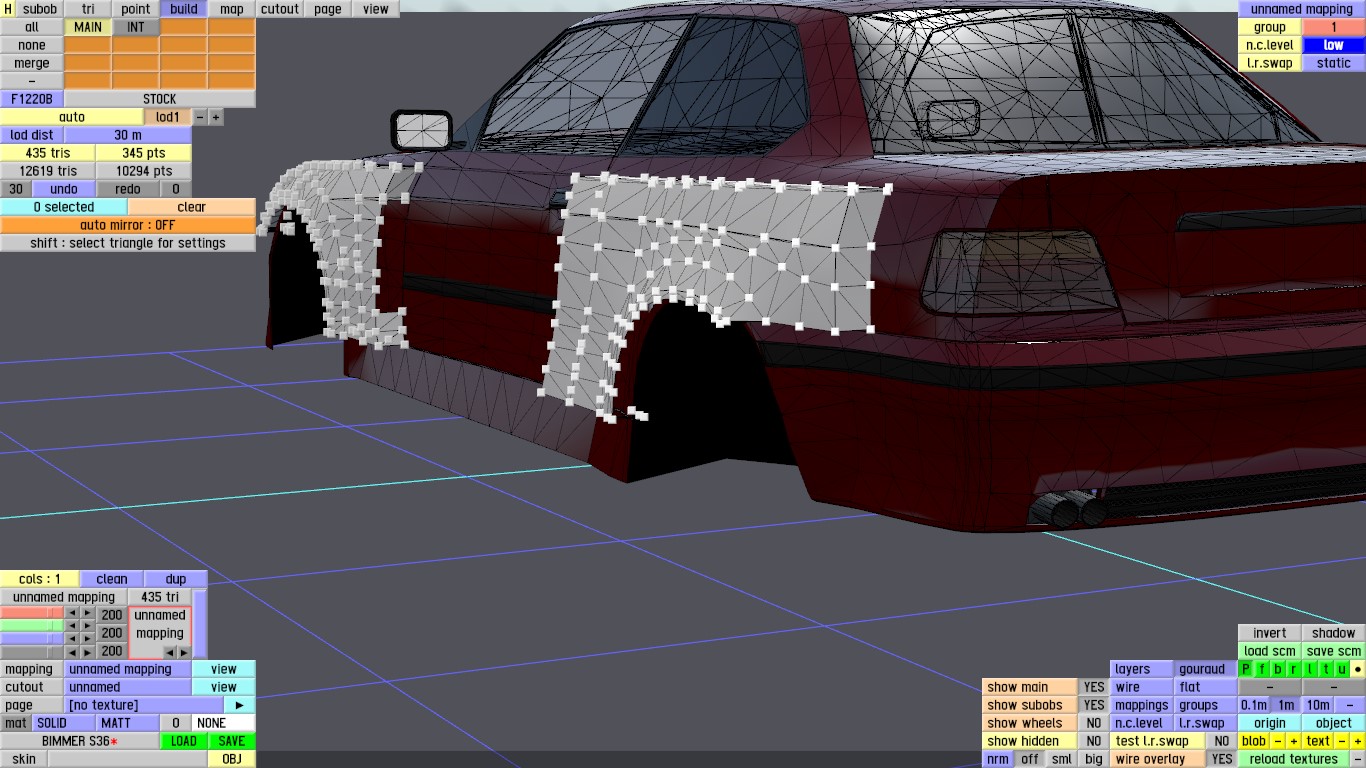This screenshot has height=768, width=1366.
Task: Switch to the b back view
Action: coord(1278,669)
